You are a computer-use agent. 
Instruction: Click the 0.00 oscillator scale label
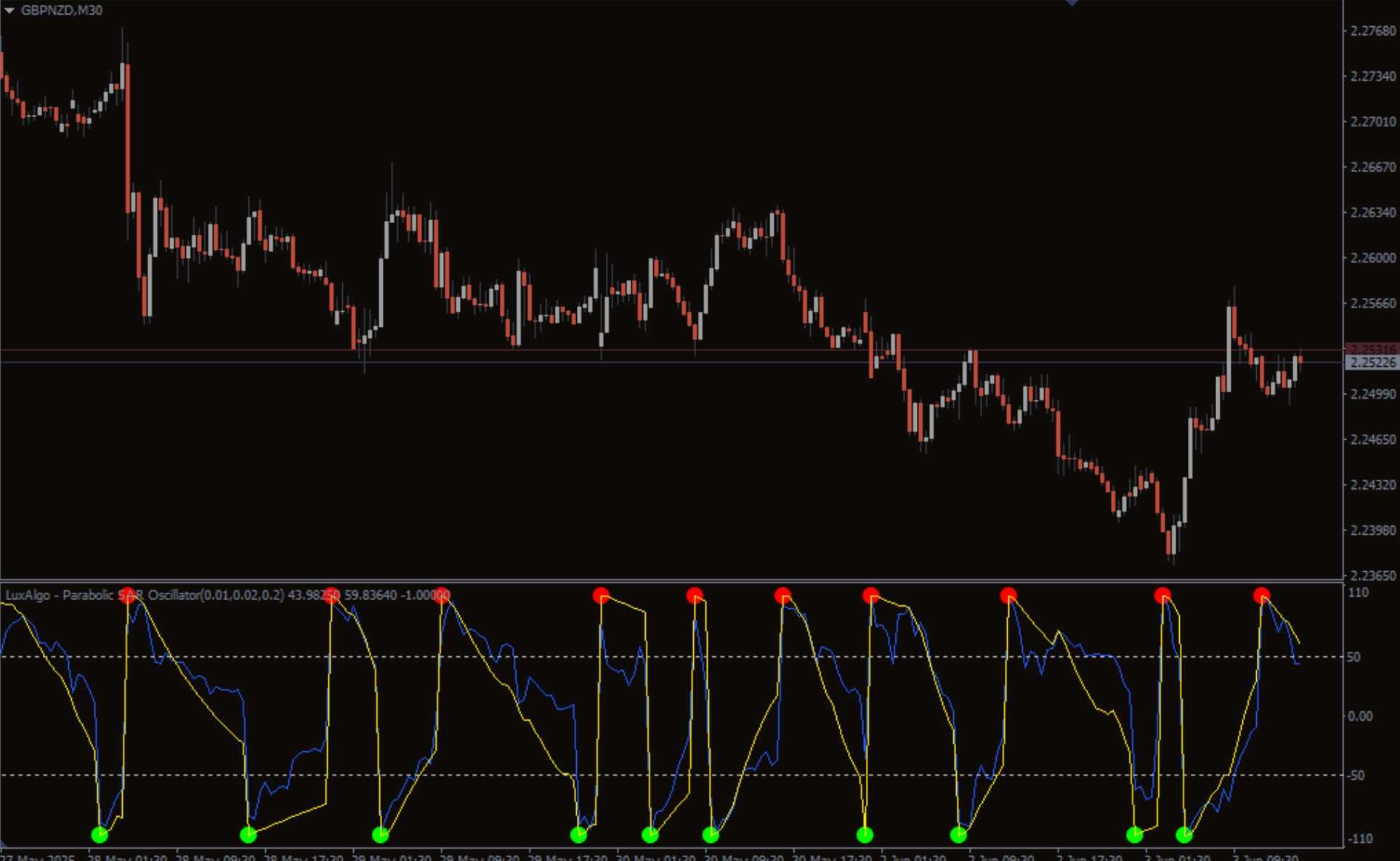(1359, 716)
